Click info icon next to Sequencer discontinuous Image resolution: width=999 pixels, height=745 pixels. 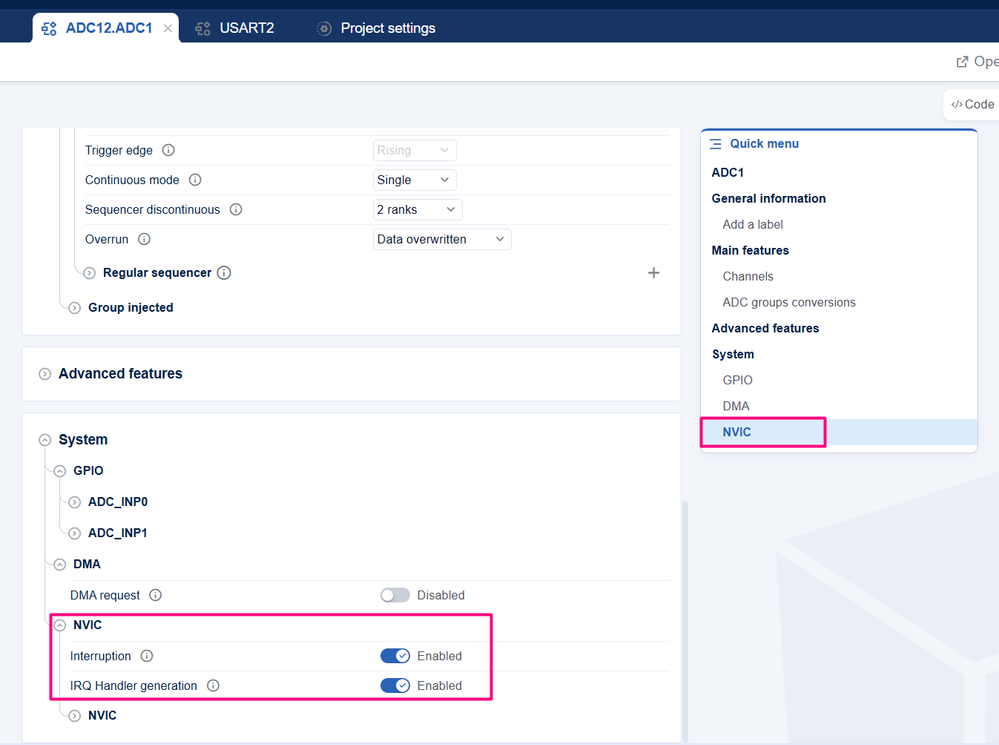pyautogui.click(x=236, y=210)
